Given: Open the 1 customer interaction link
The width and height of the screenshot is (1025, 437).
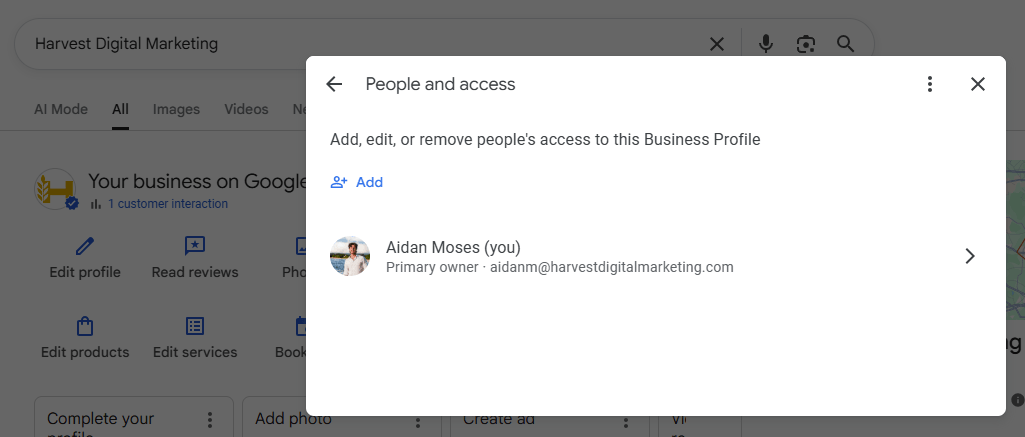Looking at the screenshot, I should coord(168,204).
